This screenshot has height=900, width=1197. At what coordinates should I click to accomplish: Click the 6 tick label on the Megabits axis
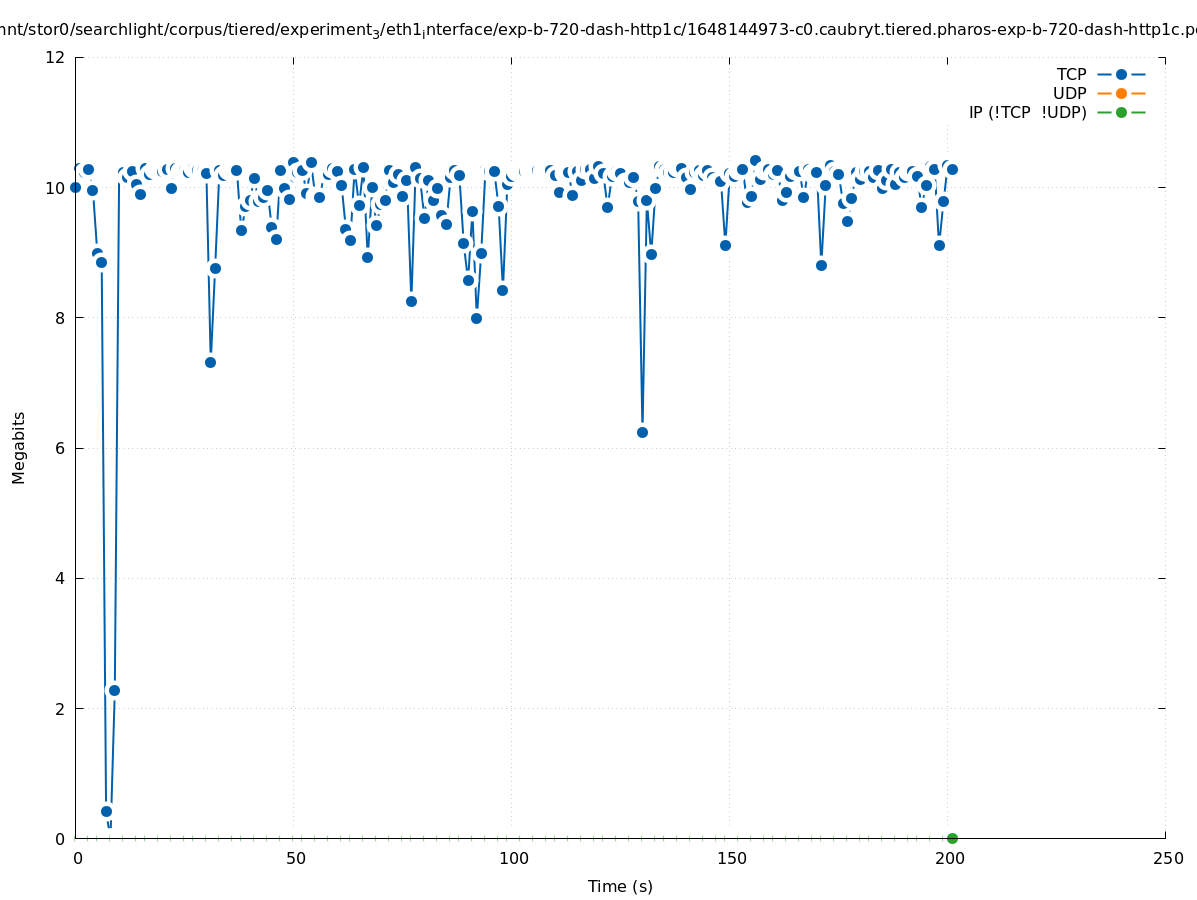[x=60, y=448]
